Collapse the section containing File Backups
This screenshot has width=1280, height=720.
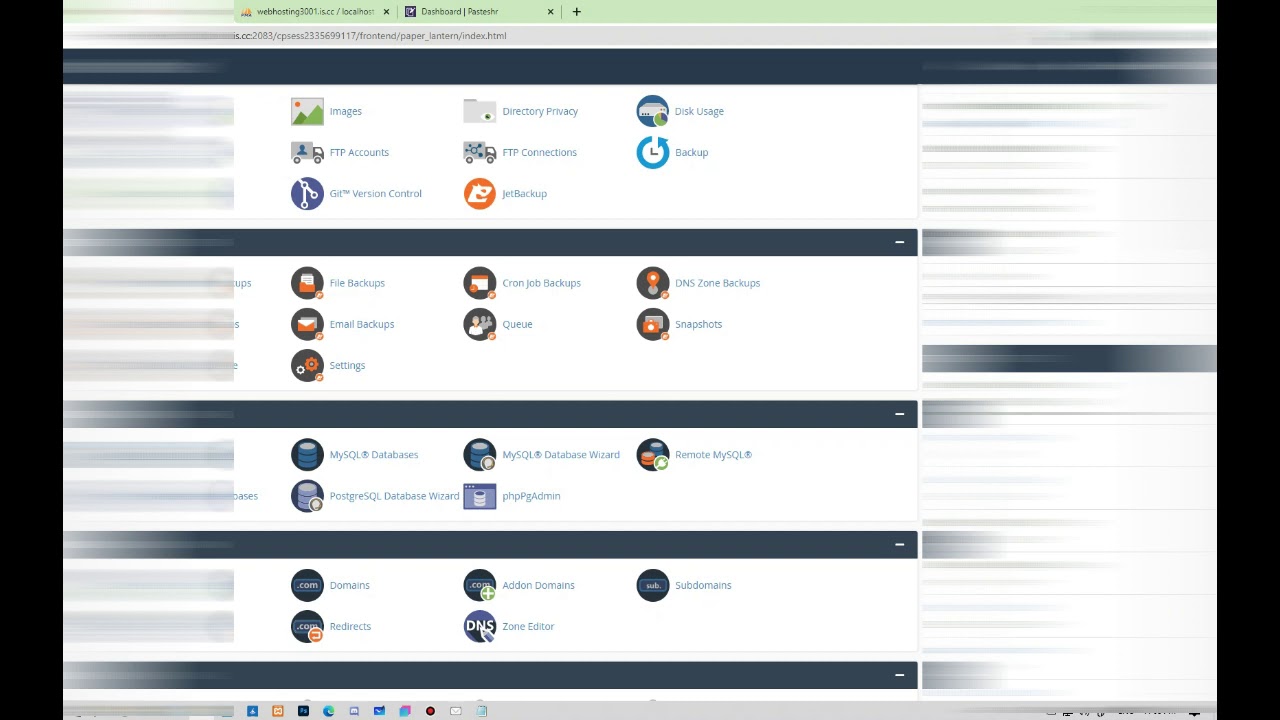899,242
